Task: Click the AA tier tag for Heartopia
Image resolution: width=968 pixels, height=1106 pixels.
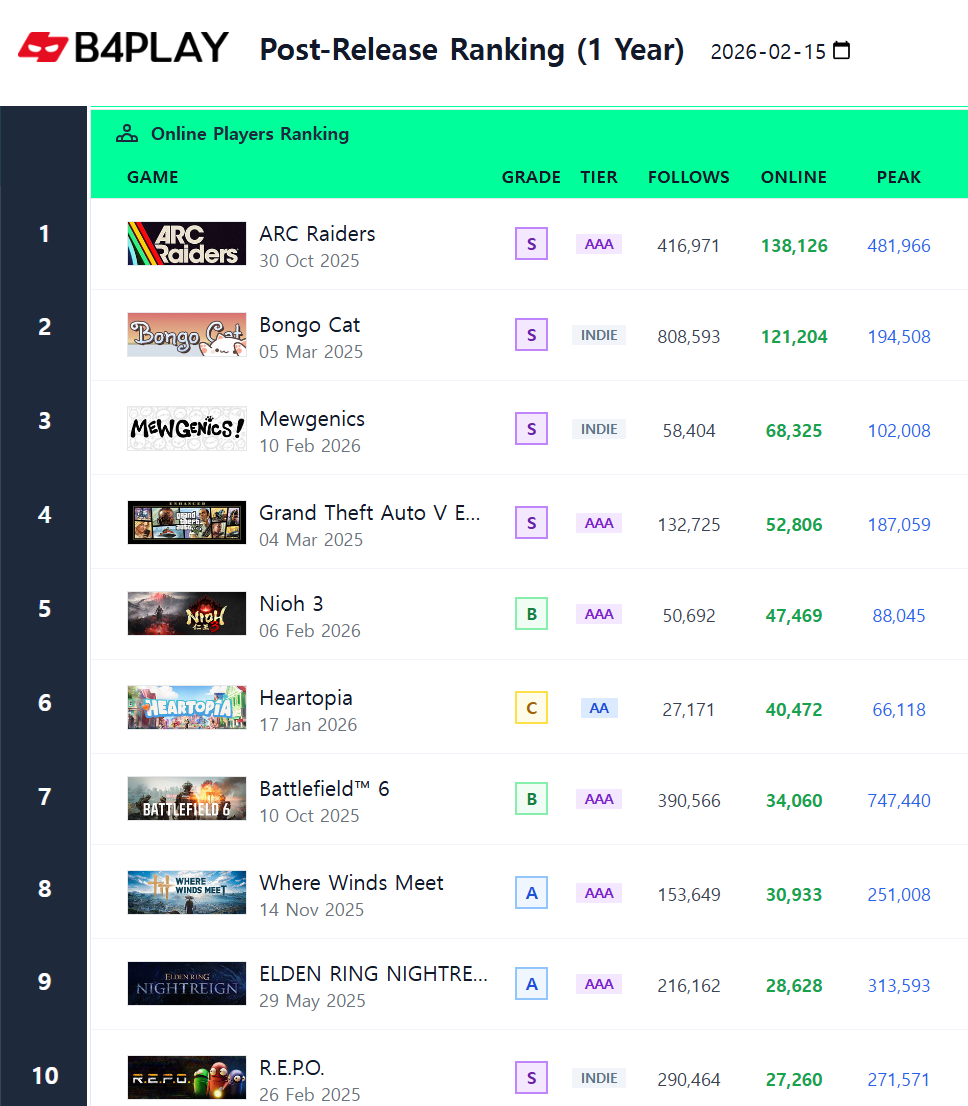Action: tap(599, 707)
